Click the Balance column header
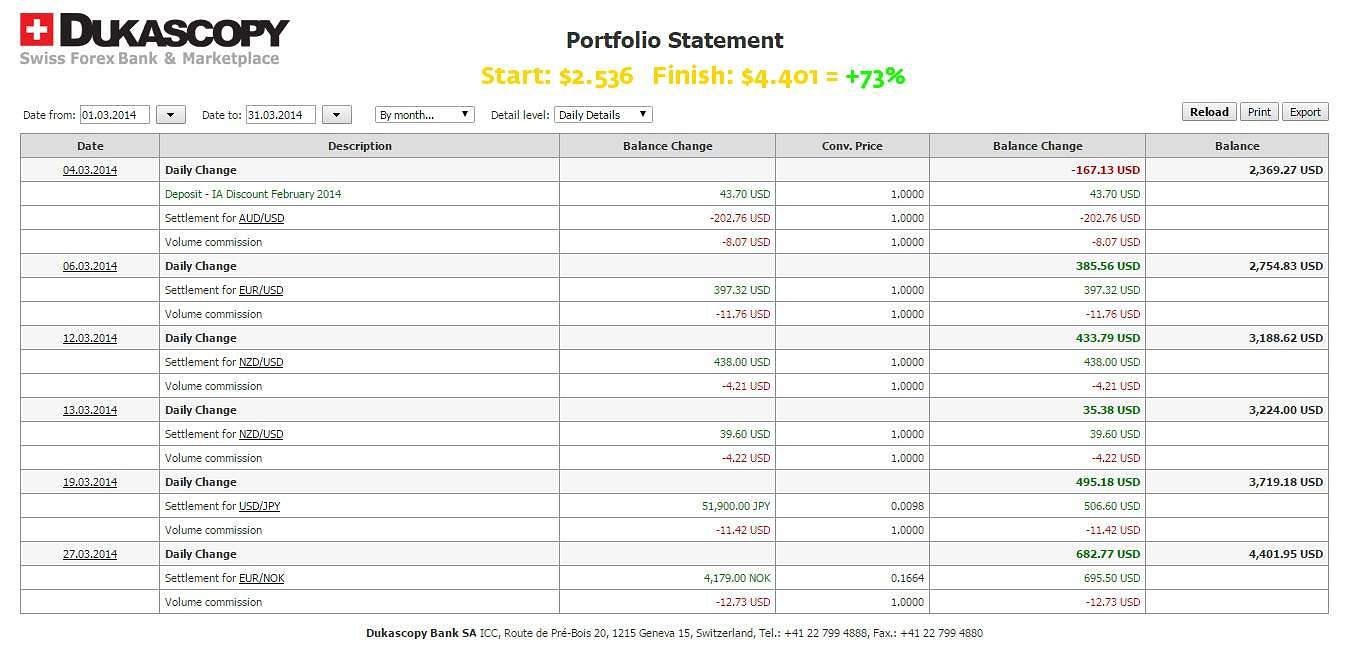 (1237, 146)
